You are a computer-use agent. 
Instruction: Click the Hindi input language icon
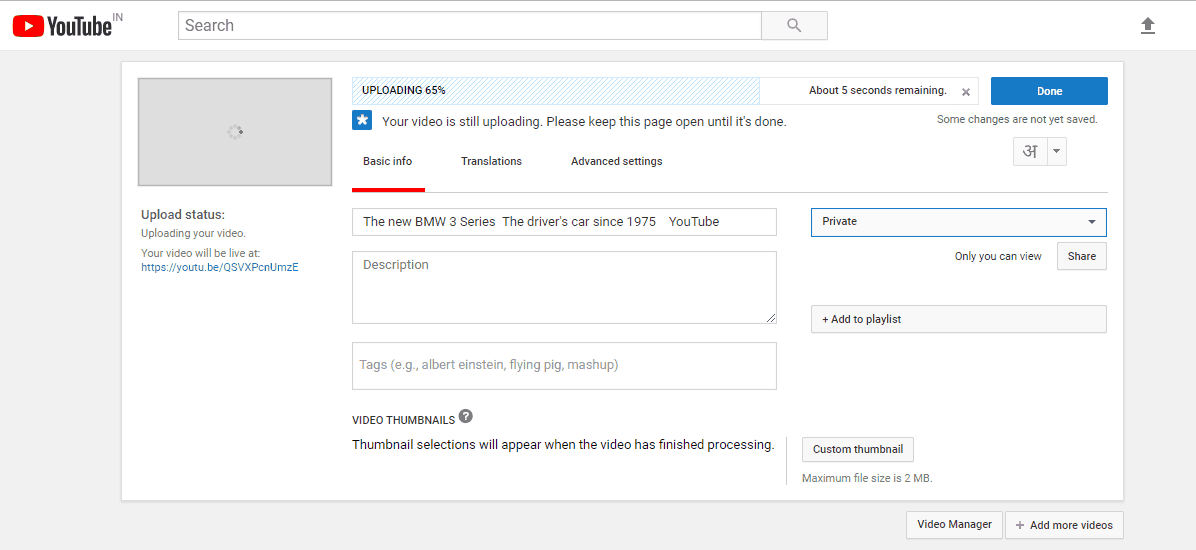[x=1030, y=151]
